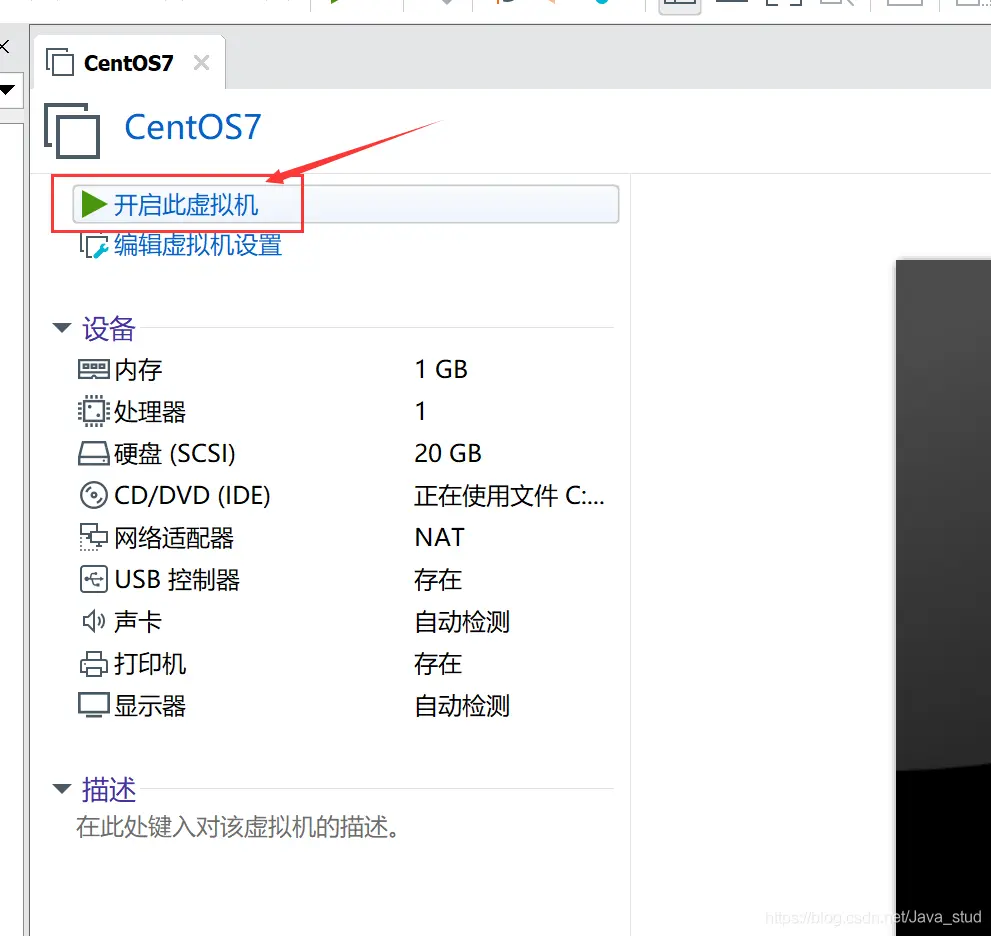Collapse the 设备 section
This screenshot has width=991, height=936.
point(62,327)
